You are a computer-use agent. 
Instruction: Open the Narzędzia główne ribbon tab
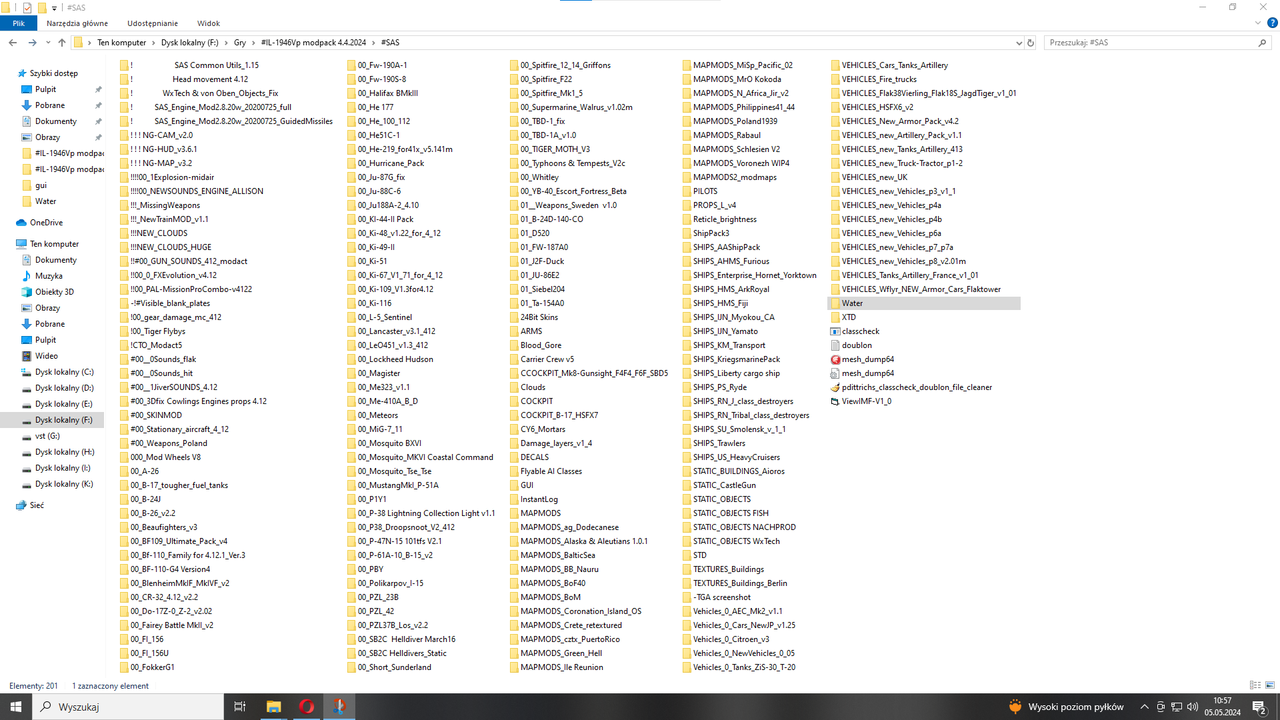coord(75,22)
